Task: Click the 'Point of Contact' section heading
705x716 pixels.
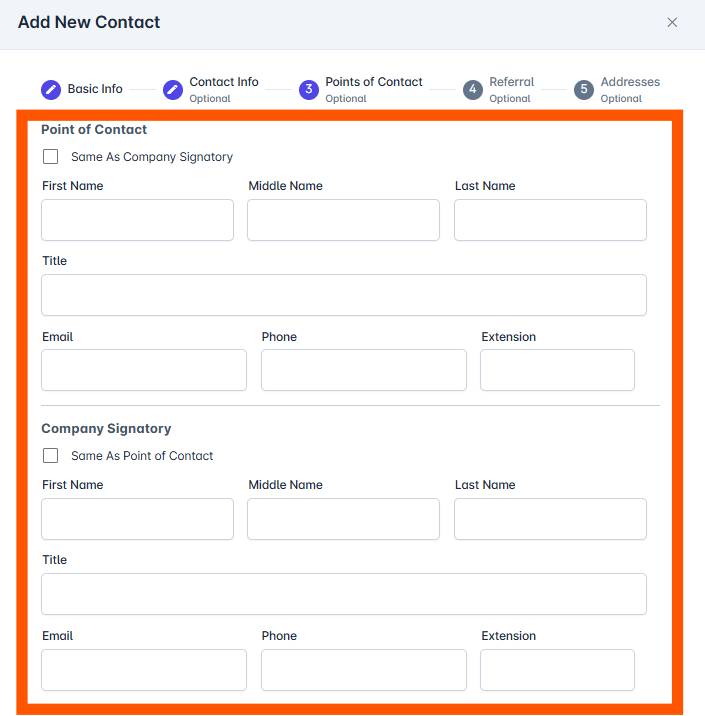Action: coord(94,130)
